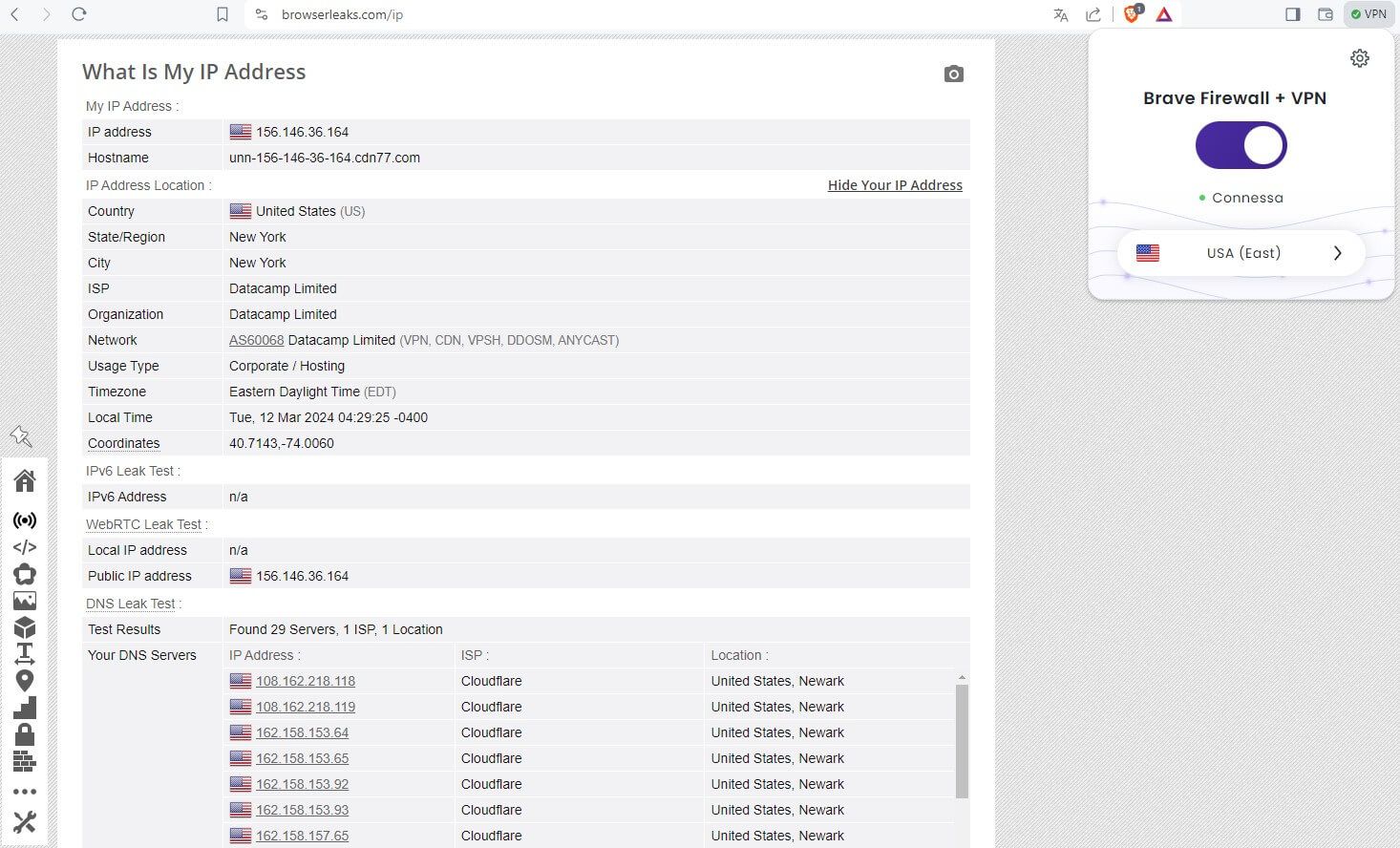The image size is (1400, 848).
Task: Open the Geolocation pin icon in sidebar
Action: click(x=25, y=681)
